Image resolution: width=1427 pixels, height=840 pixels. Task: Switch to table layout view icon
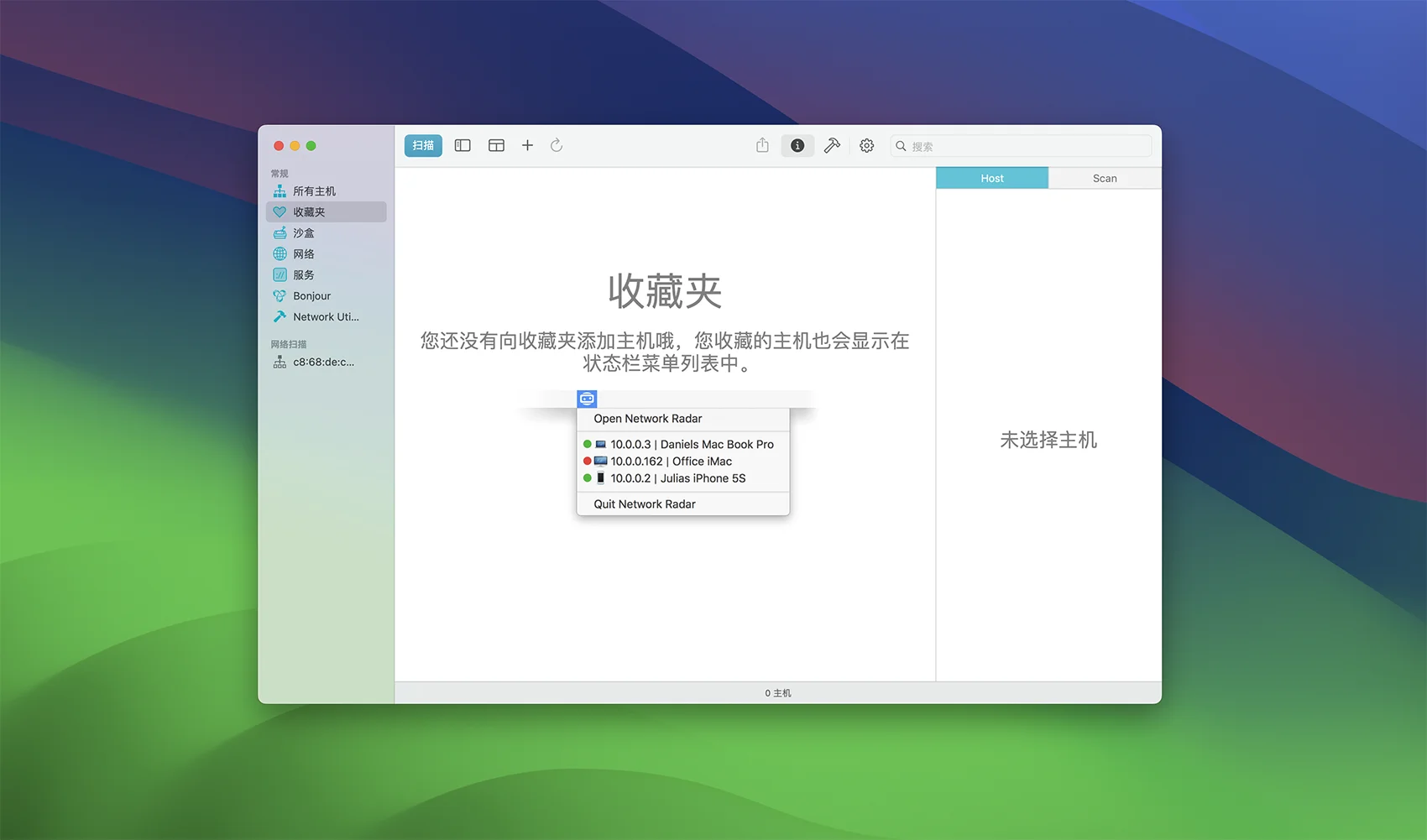(496, 145)
